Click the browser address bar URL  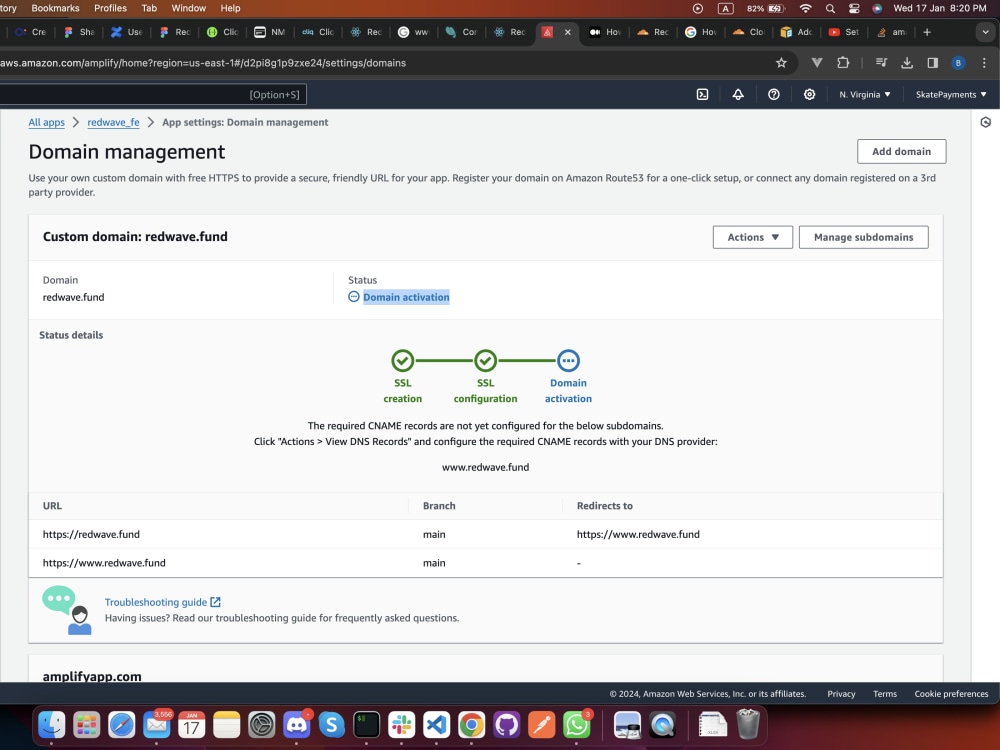(x=203, y=62)
